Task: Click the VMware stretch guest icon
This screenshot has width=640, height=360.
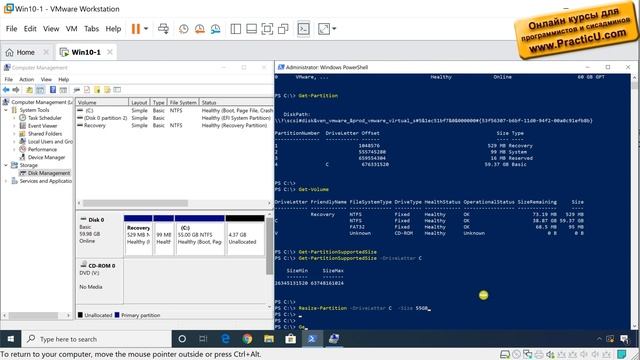Action: [324, 29]
